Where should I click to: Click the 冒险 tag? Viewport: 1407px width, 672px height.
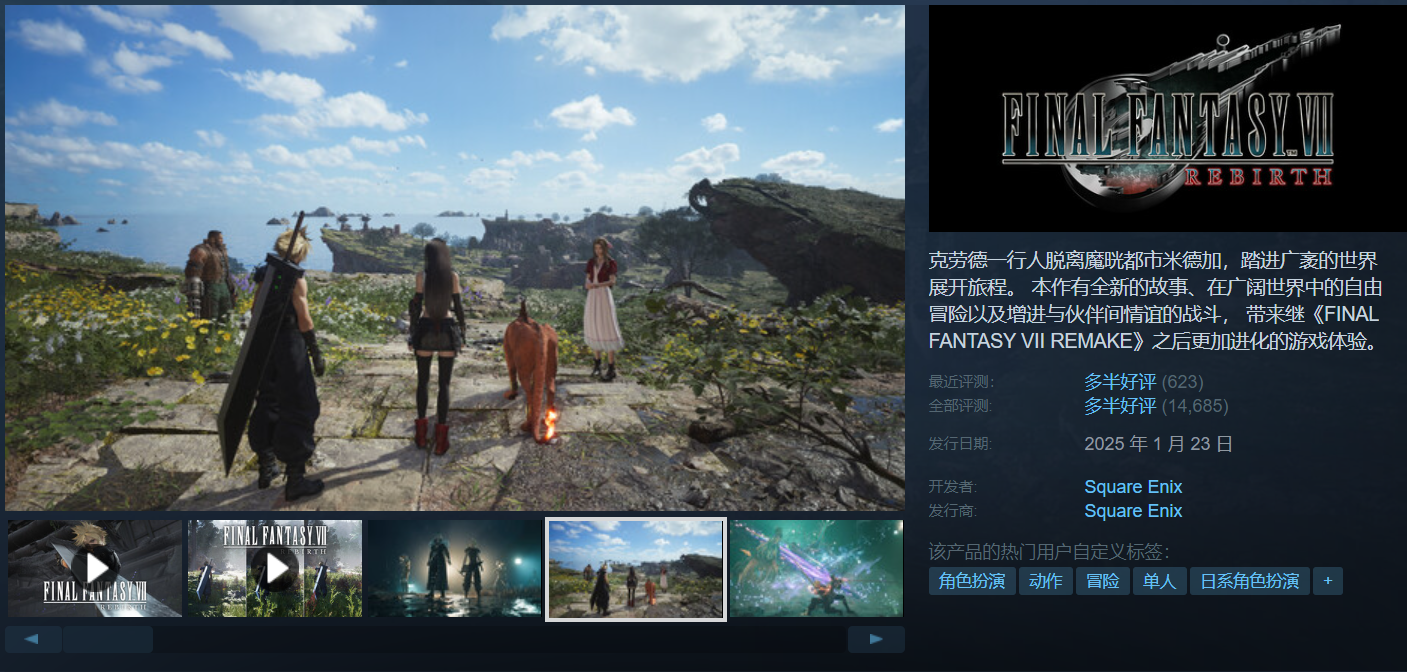pos(1103,581)
